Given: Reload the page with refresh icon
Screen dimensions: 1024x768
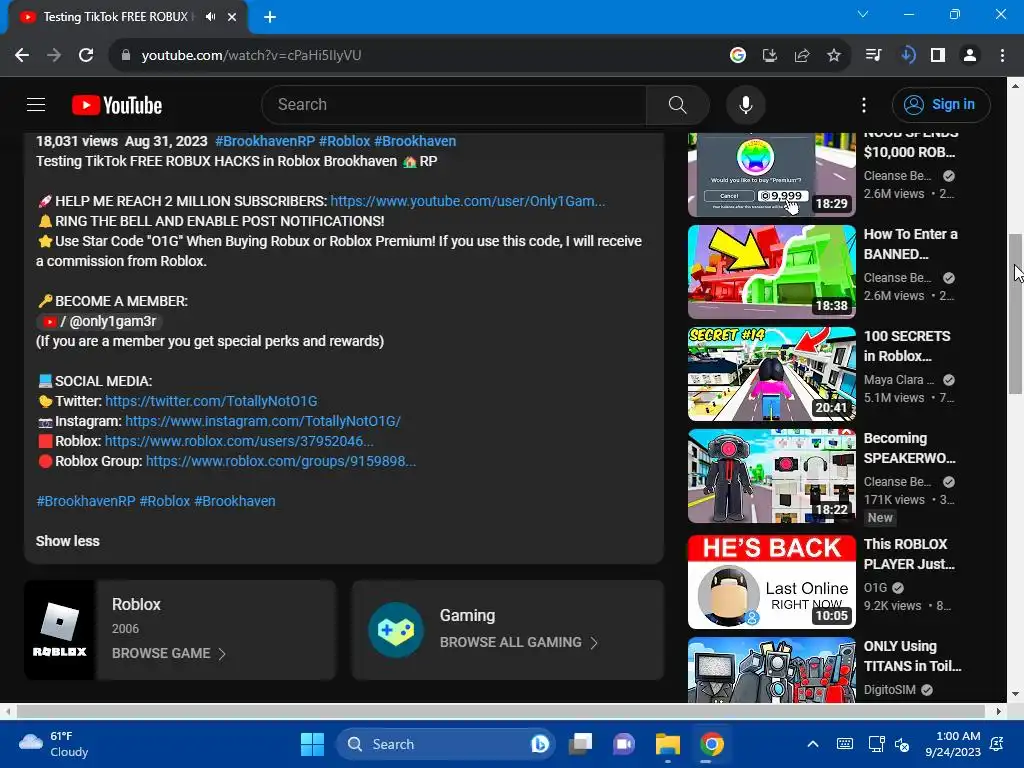Looking at the screenshot, I should point(86,55).
